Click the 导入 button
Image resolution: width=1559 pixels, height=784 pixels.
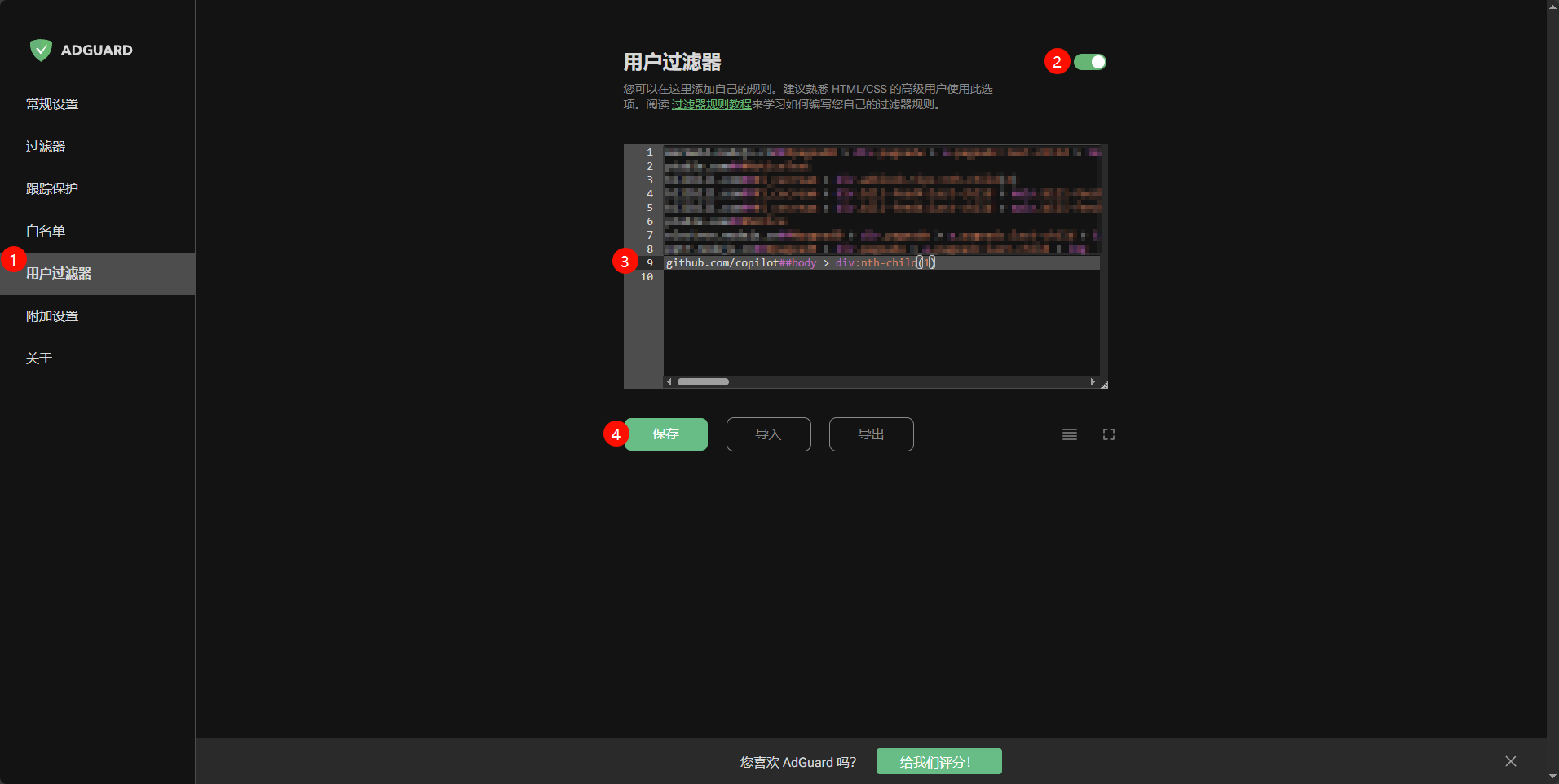coord(768,434)
